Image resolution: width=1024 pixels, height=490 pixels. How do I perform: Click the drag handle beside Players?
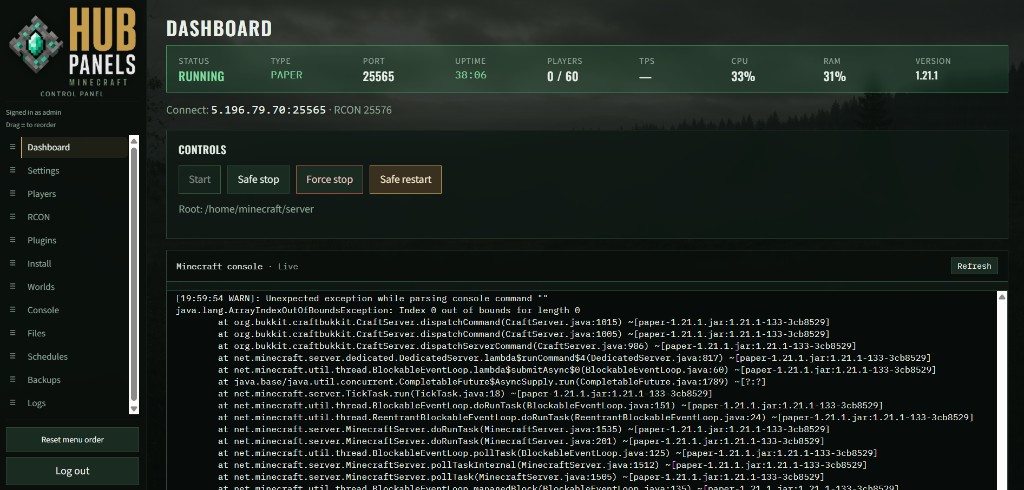click(12, 193)
